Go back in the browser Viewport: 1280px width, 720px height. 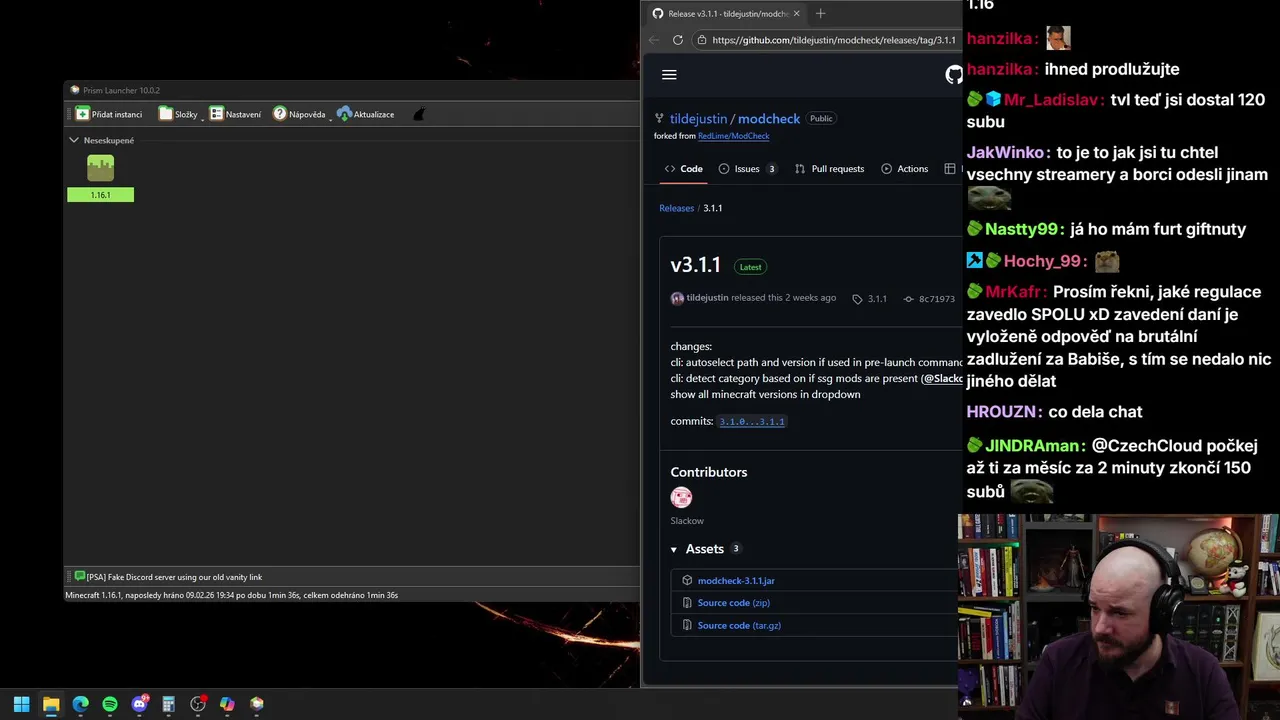pyautogui.click(x=654, y=40)
